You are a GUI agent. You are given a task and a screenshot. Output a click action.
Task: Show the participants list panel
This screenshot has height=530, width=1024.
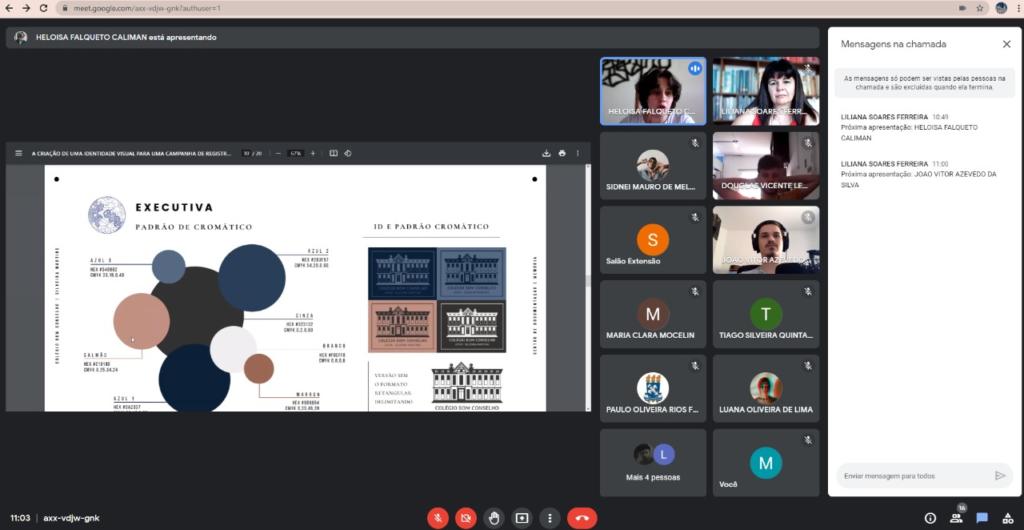956,518
